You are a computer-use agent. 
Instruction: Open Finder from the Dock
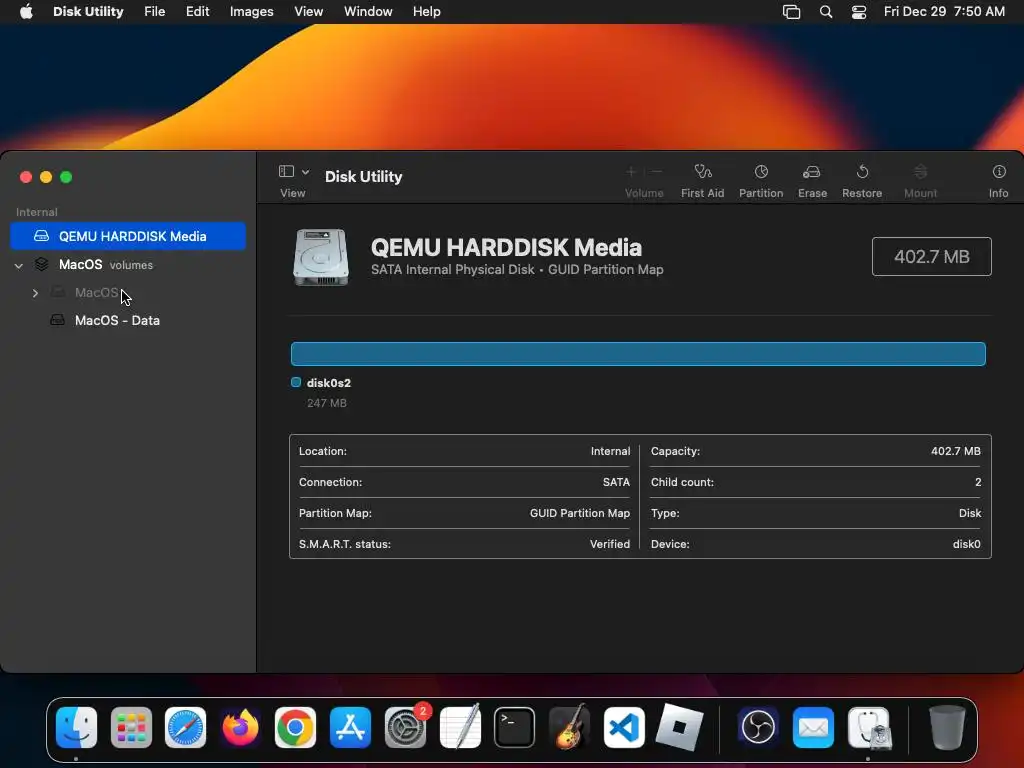point(76,727)
